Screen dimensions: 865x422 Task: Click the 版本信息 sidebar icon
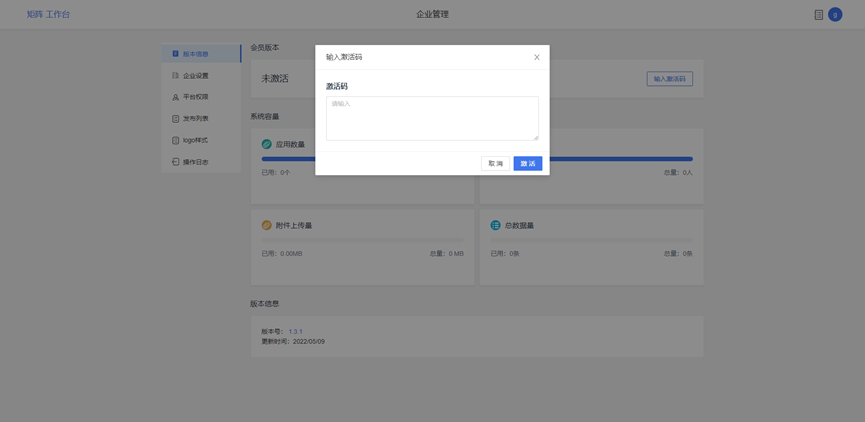pyautogui.click(x=175, y=54)
